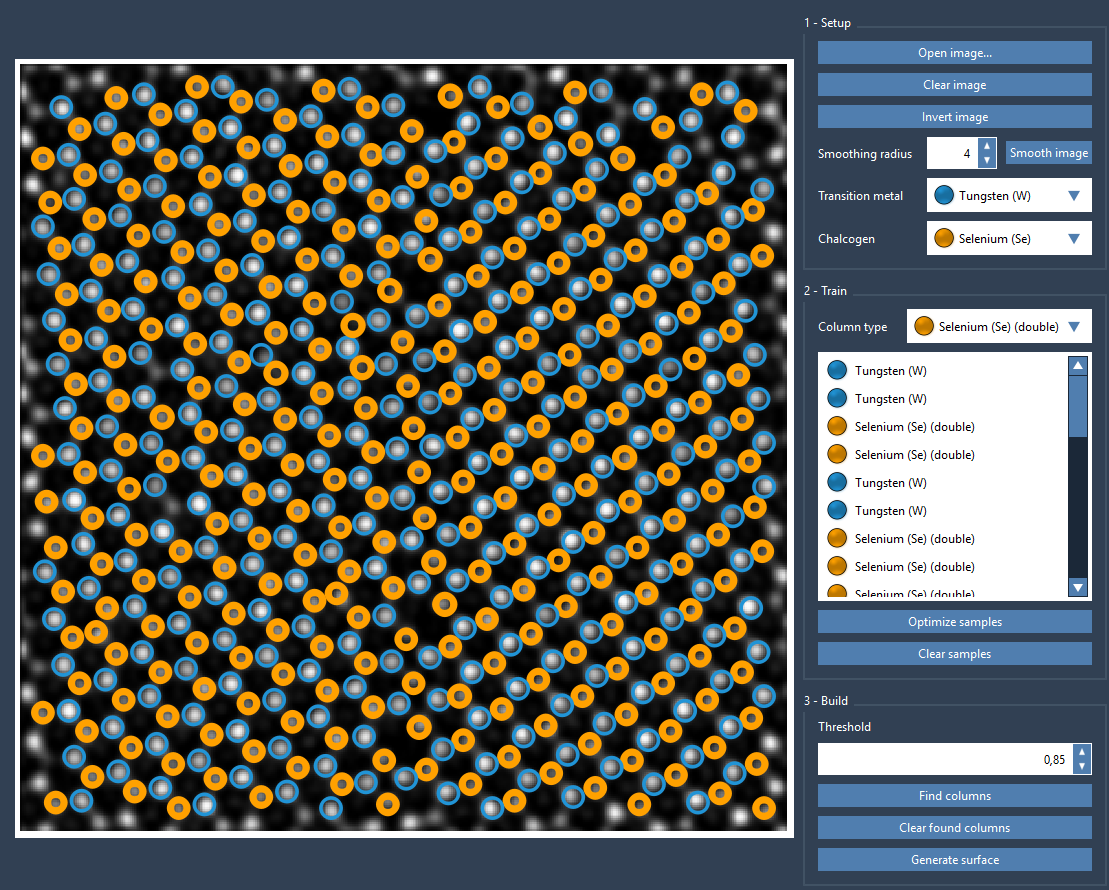Select the first Tungsten (W) sample icon
The image size is (1109, 890).
click(837, 371)
